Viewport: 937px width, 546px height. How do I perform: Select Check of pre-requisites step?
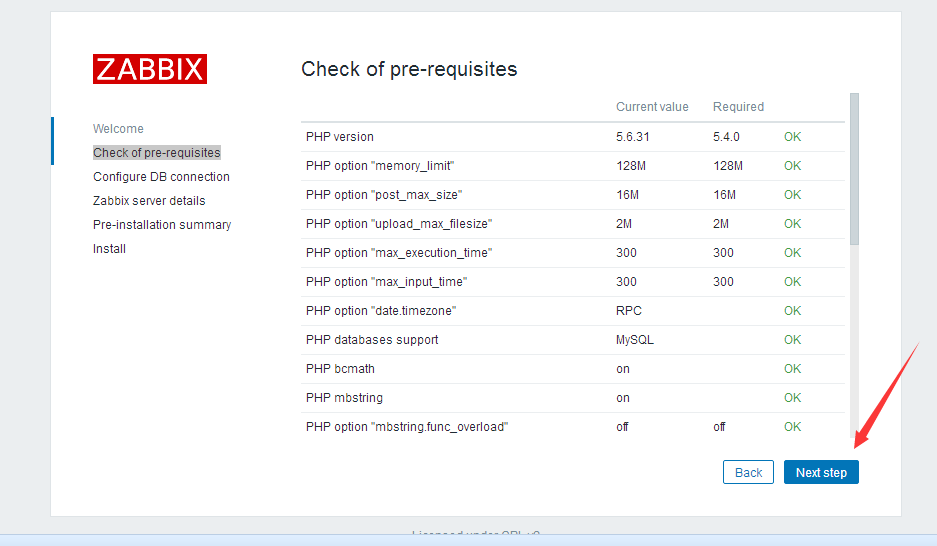pyautogui.click(x=157, y=152)
